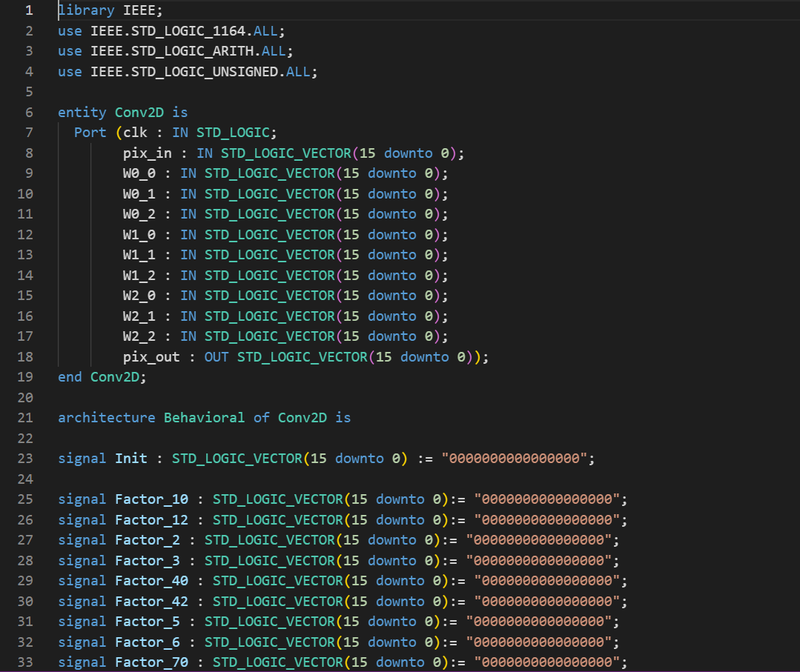Click 'Factor_3' signal identifier
Image resolution: width=800 pixels, height=672 pixels.
[x=147, y=561]
